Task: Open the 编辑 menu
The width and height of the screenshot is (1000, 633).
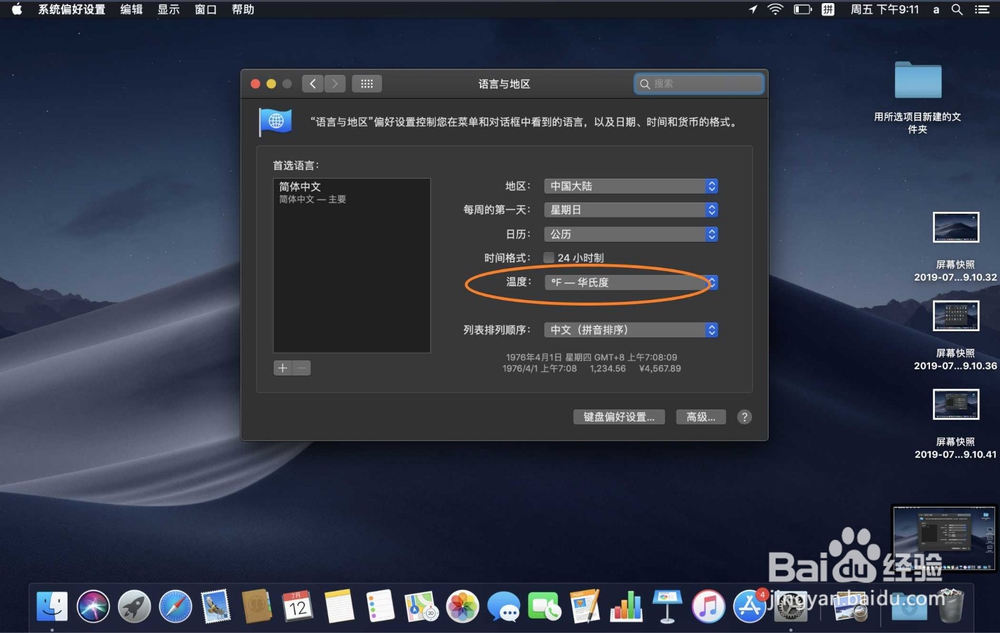Action: click(131, 10)
